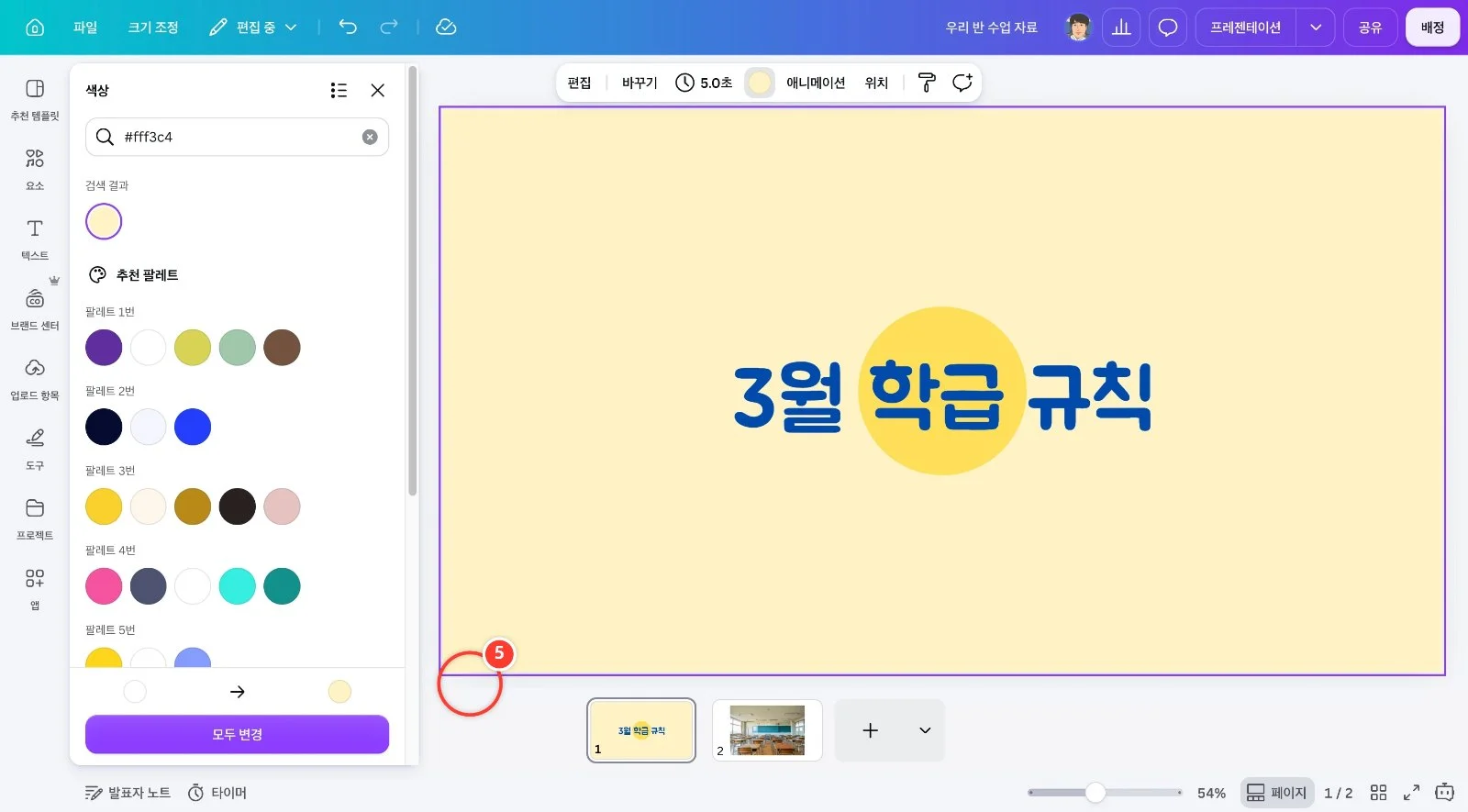1468x812 pixels.
Task: Select the page 2 classroom thumbnail
Action: point(767,730)
